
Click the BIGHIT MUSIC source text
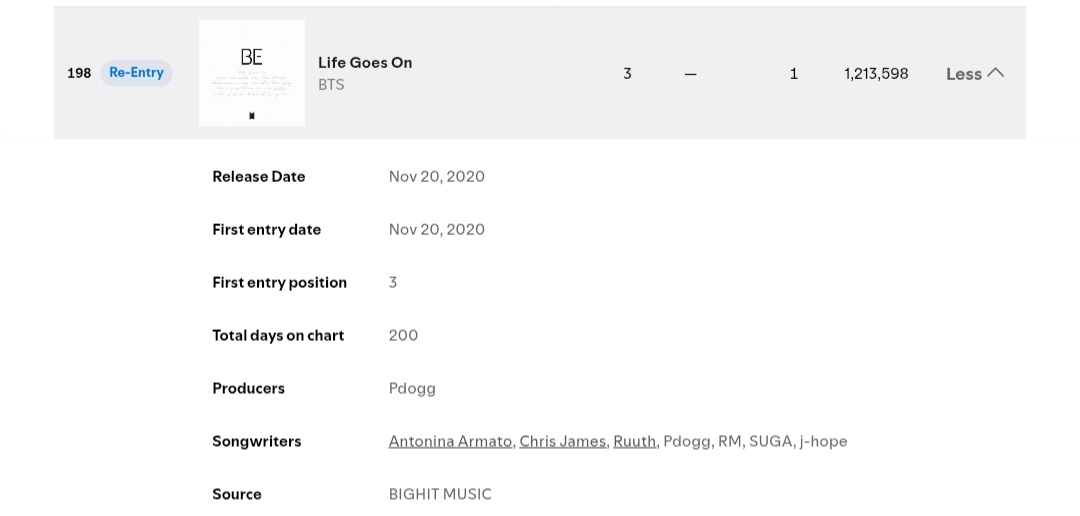tap(440, 494)
